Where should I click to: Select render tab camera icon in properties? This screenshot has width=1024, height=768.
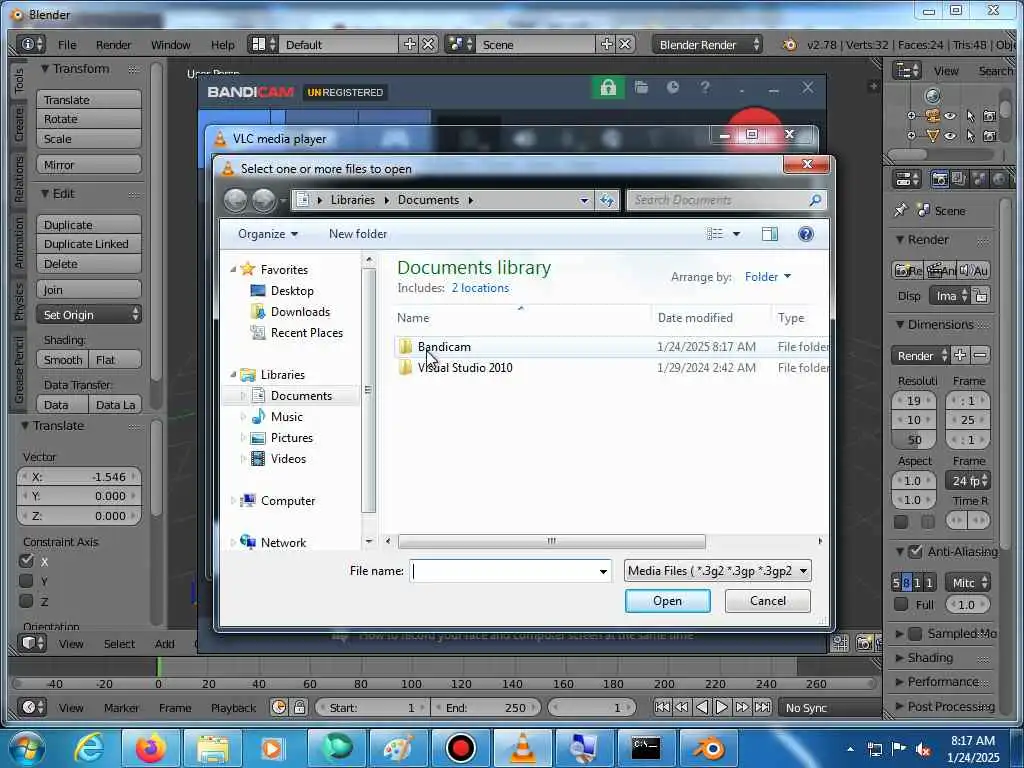click(939, 179)
